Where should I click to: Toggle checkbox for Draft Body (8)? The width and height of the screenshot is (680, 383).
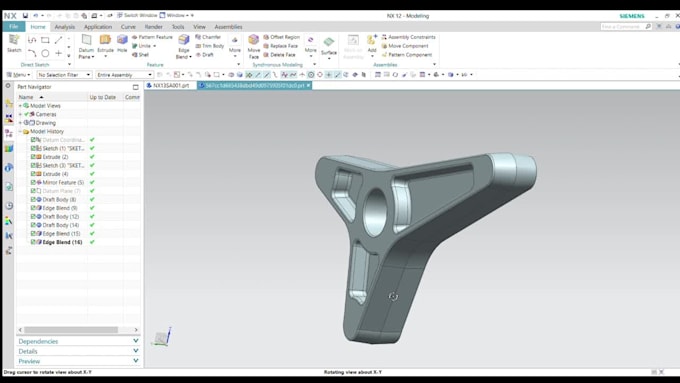33,200
